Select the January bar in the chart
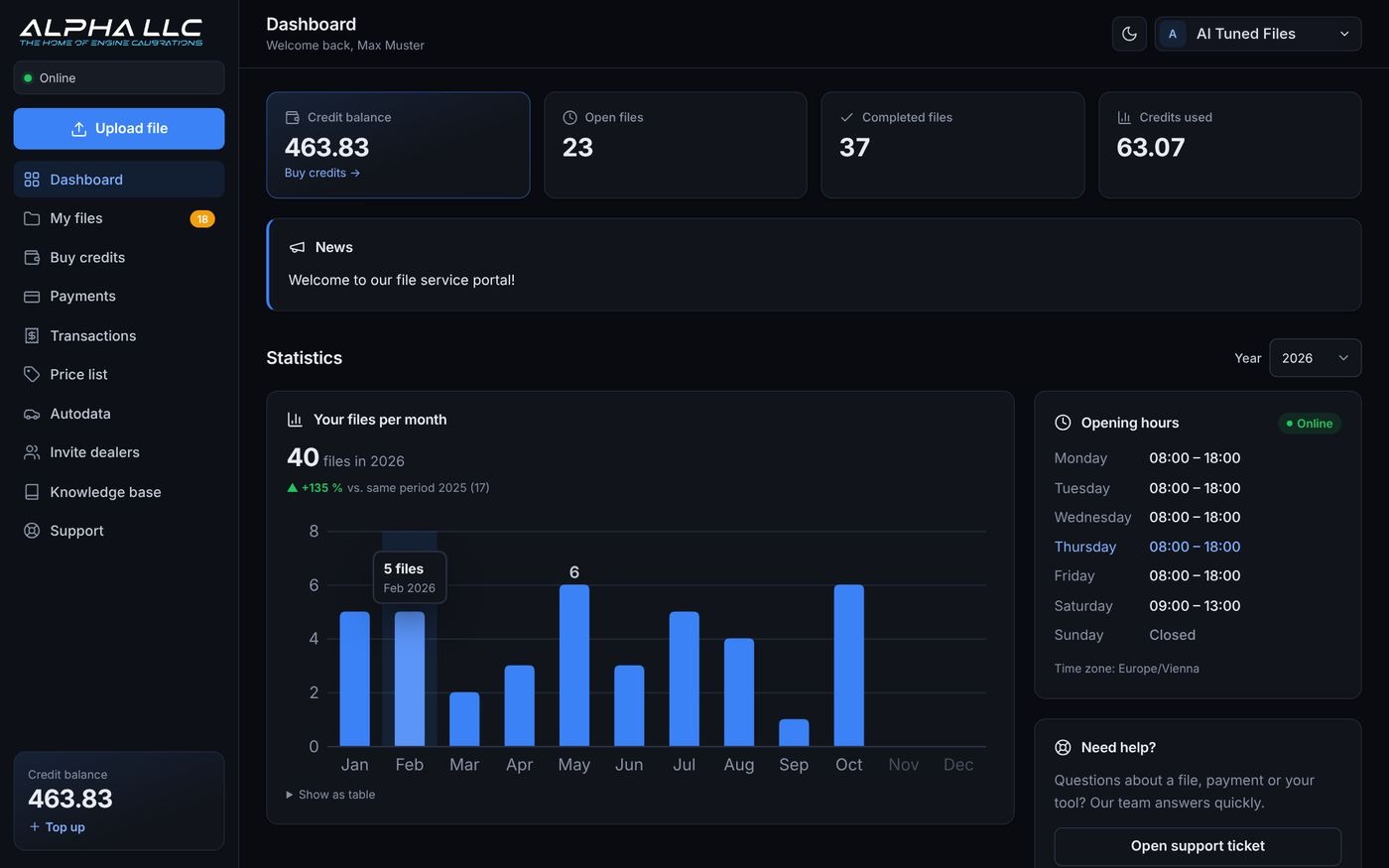The width and height of the screenshot is (1389, 868). (355, 680)
